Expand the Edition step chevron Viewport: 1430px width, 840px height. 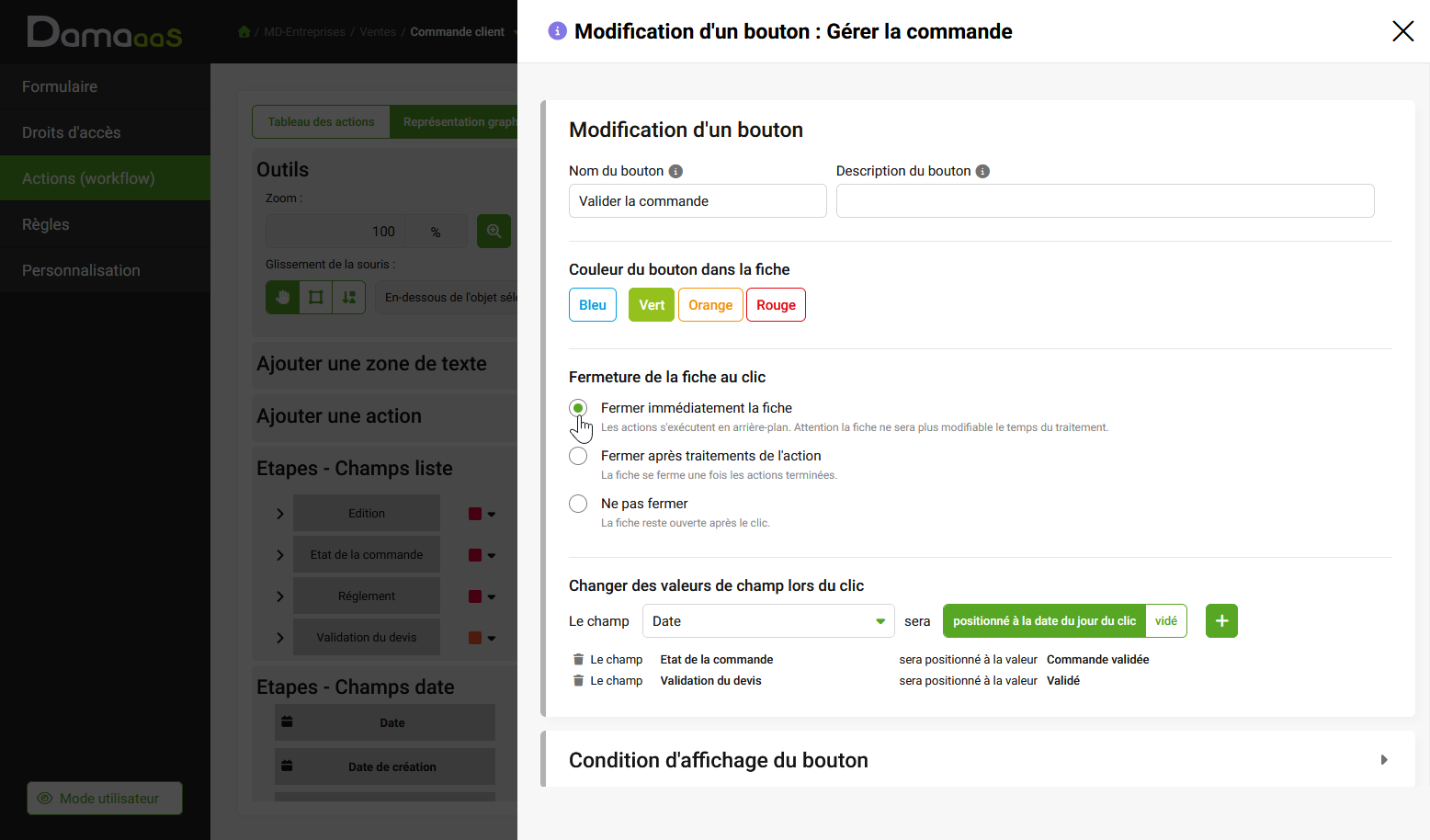(280, 514)
